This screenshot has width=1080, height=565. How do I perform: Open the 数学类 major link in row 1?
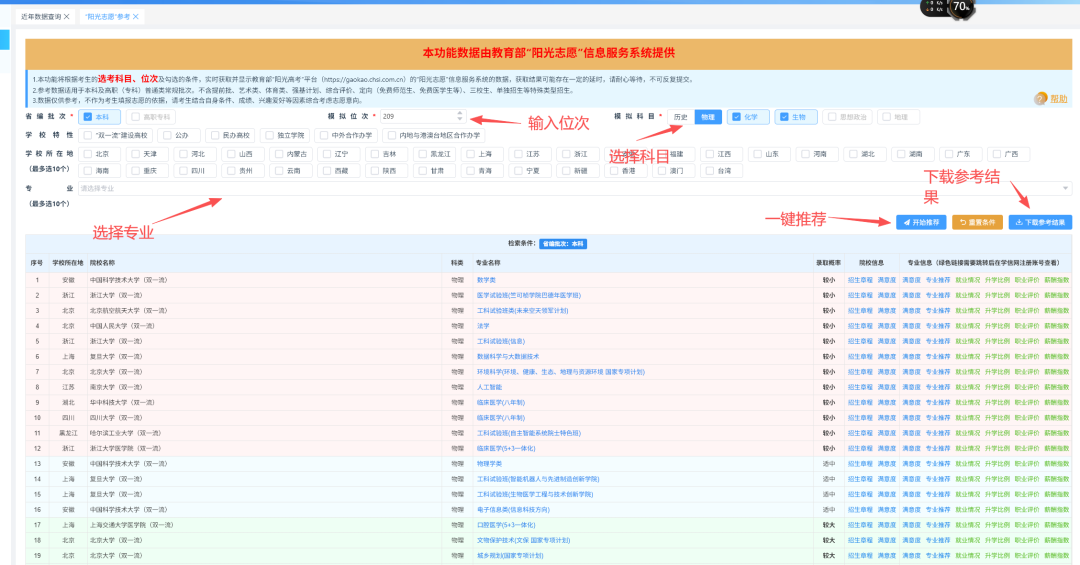point(486,280)
